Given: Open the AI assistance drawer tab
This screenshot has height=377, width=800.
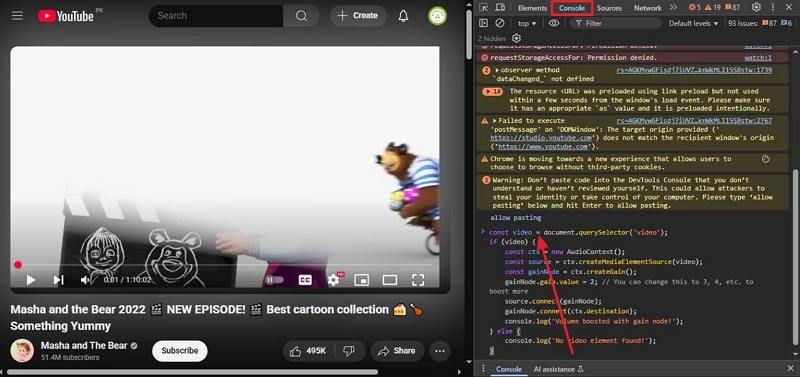Looking at the screenshot, I should pyautogui.click(x=558, y=369).
